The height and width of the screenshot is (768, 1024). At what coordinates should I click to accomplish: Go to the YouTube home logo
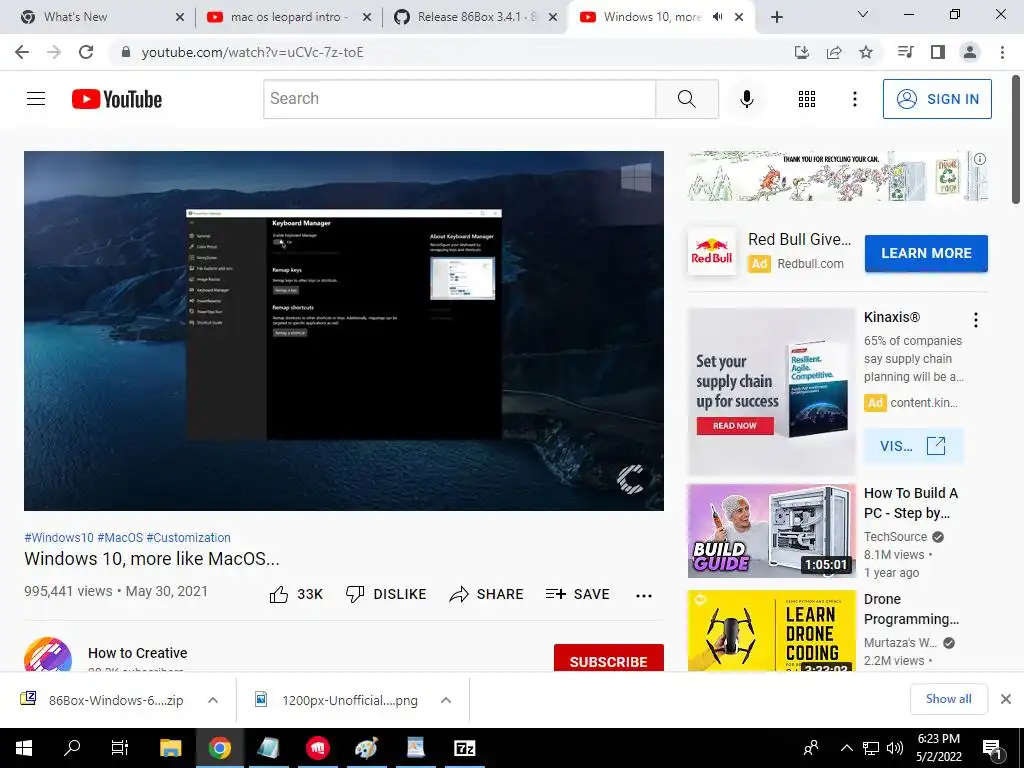(117, 99)
